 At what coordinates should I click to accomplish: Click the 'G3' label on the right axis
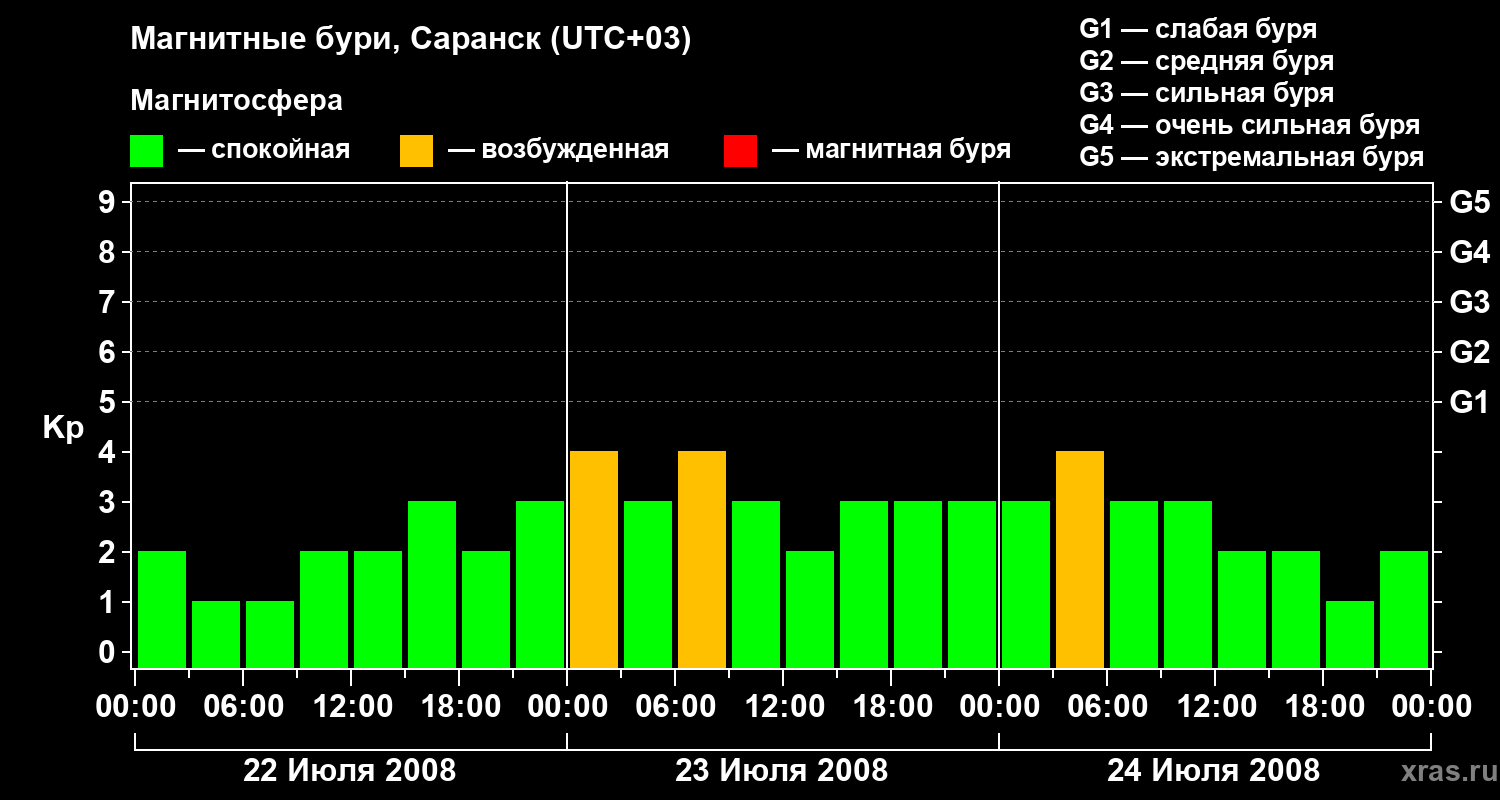(x=1469, y=303)
